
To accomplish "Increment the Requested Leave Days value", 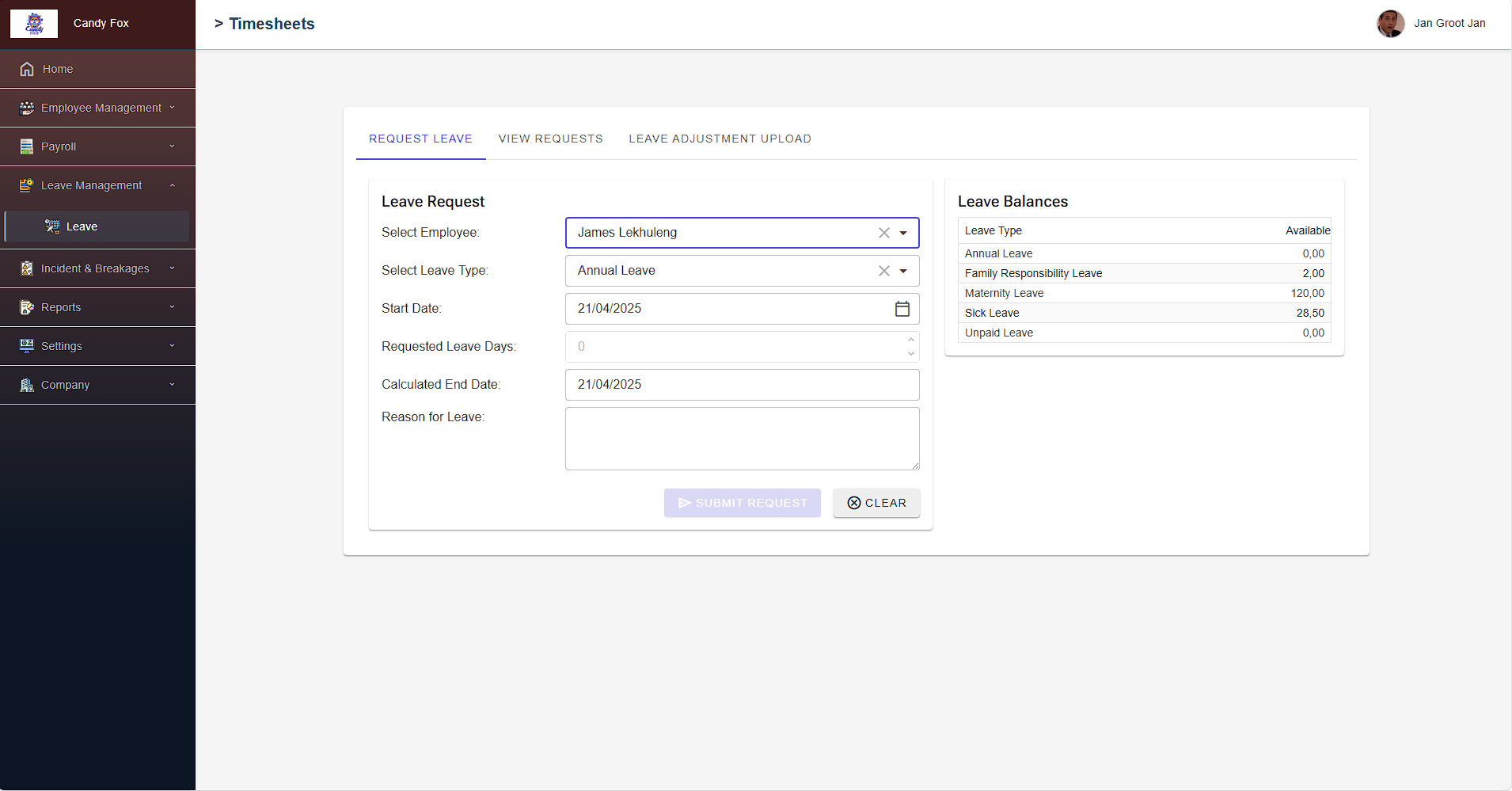I will [x=910, y=340].
